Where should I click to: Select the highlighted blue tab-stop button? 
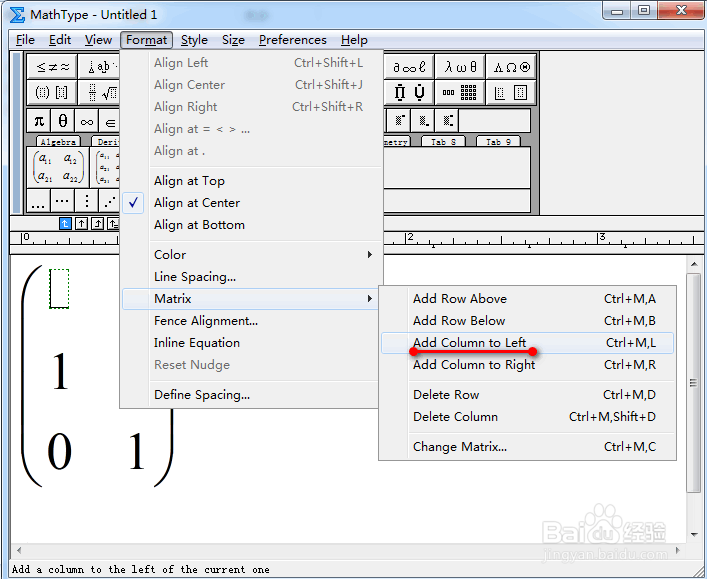[x=65, y=223]
